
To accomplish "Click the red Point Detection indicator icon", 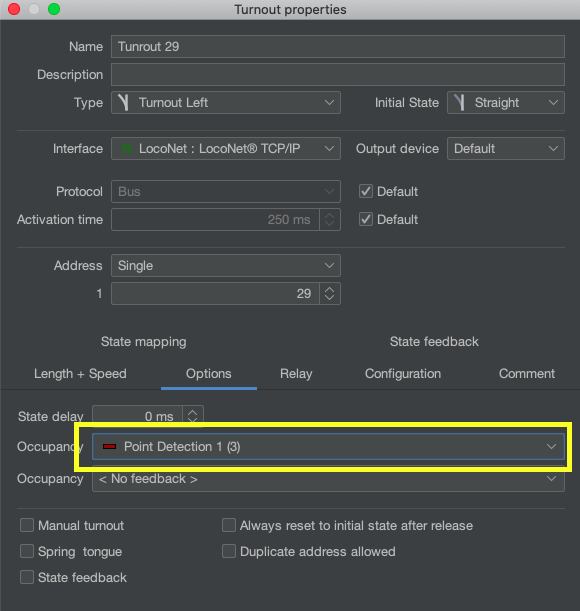I will (109, 447).
